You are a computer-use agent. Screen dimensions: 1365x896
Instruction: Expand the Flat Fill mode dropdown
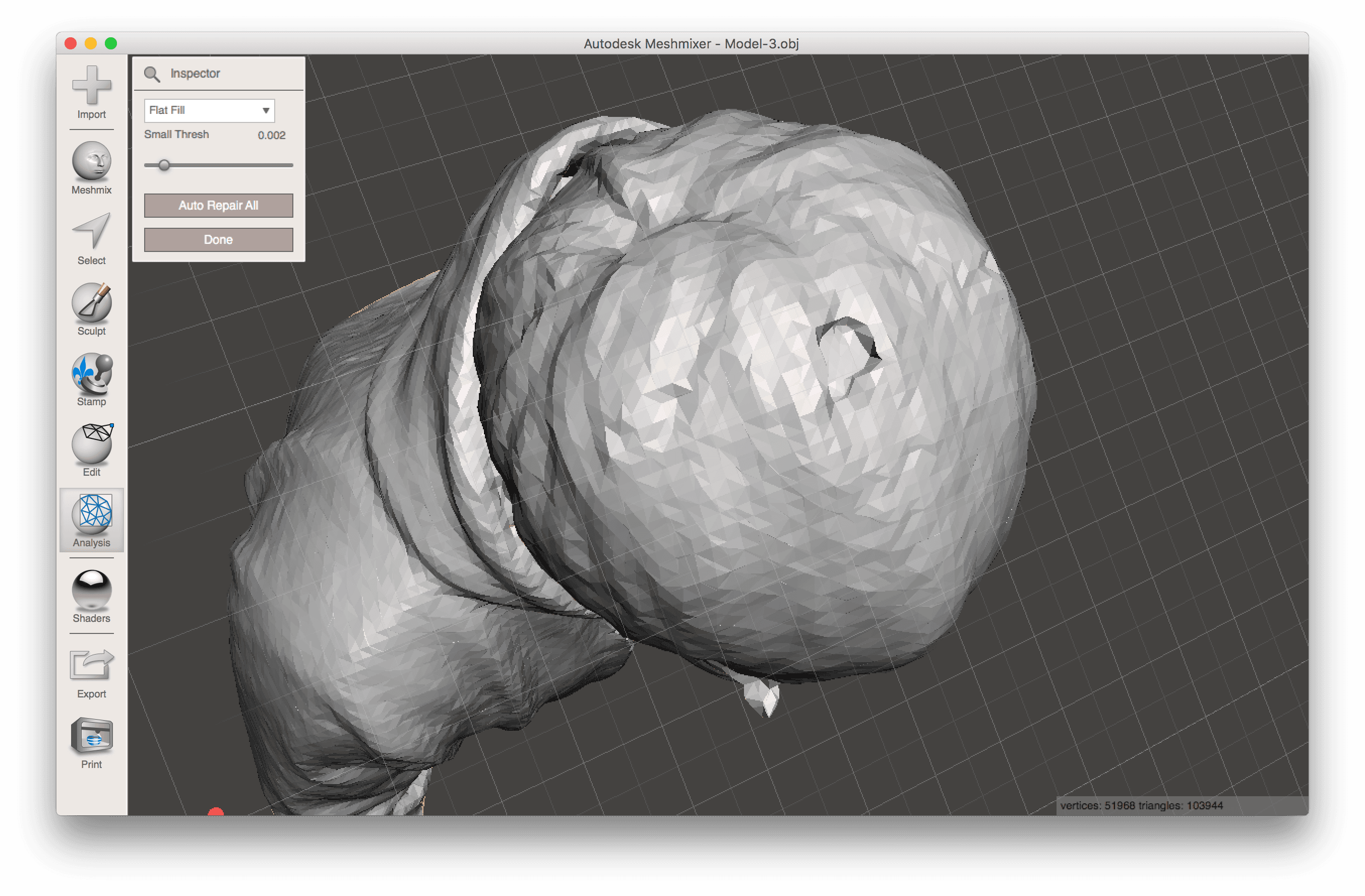pyautogui.click(x=209, y=110)
